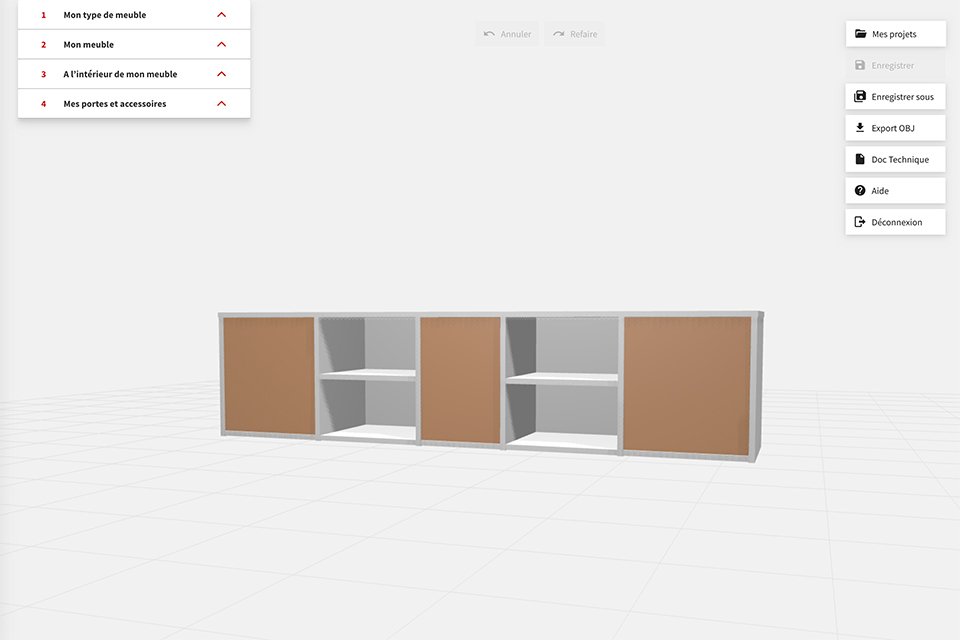Click the undo arrow icon in Annuler
960x640 pixels.
coord(489,34)
